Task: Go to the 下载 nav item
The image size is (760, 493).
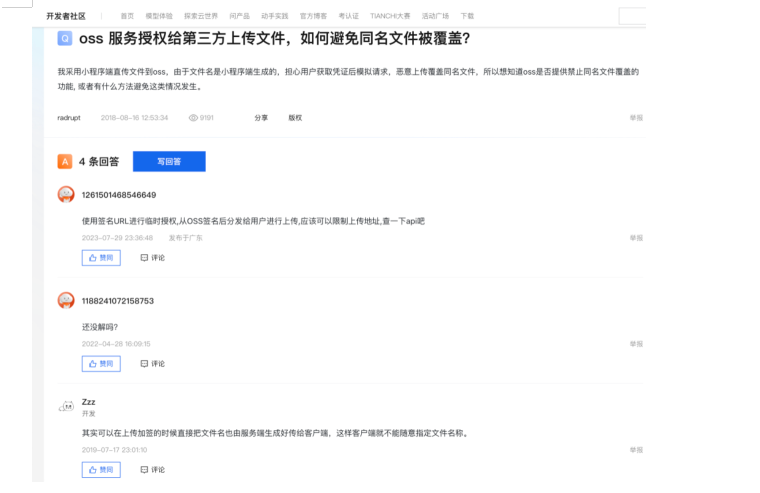Action: click(x=467, y=16)
